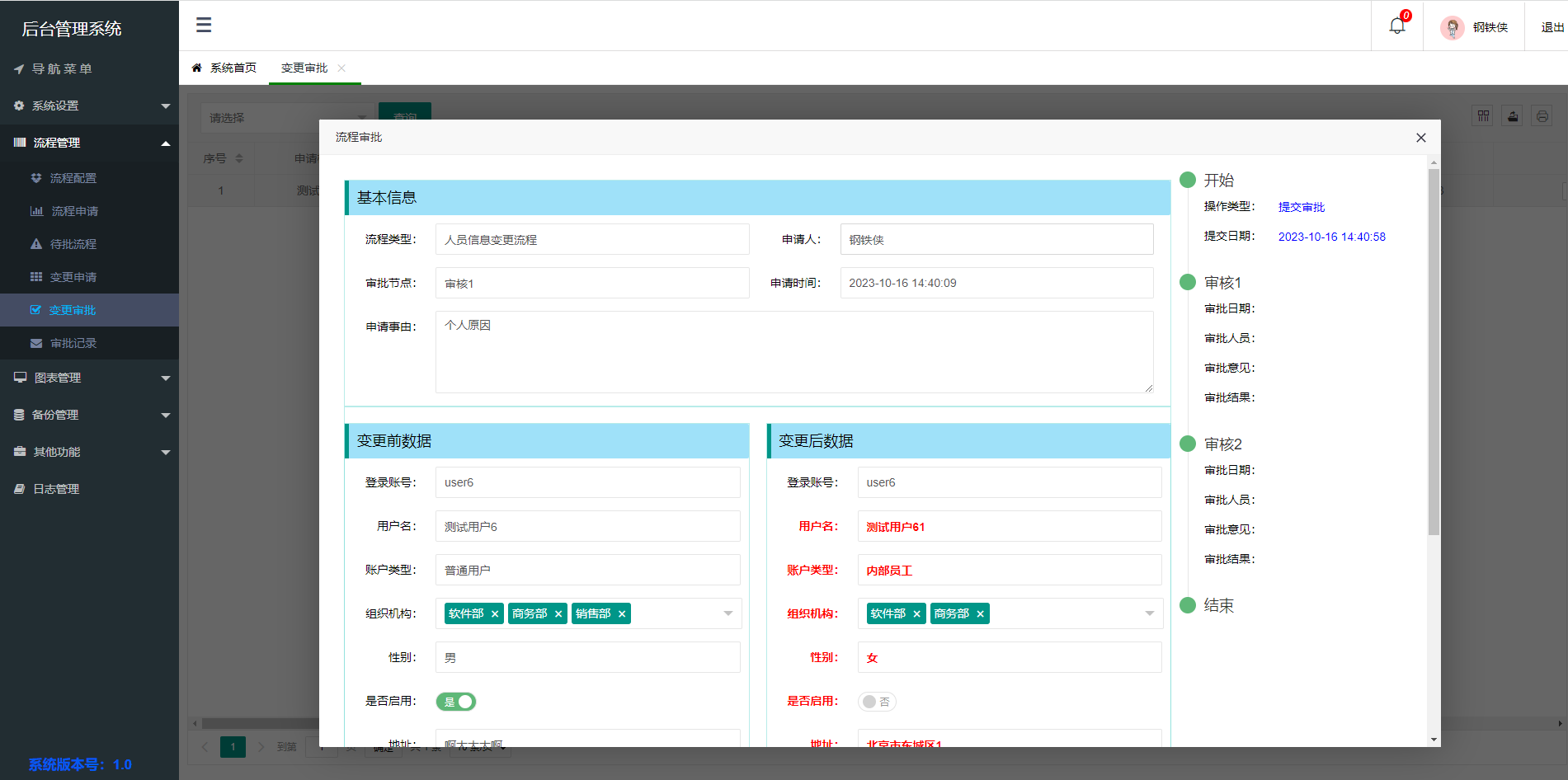This screenshot has width=1568, height=780.
Task: Select the 流程配置 sidebar icon
Action: tap(35, 178)
